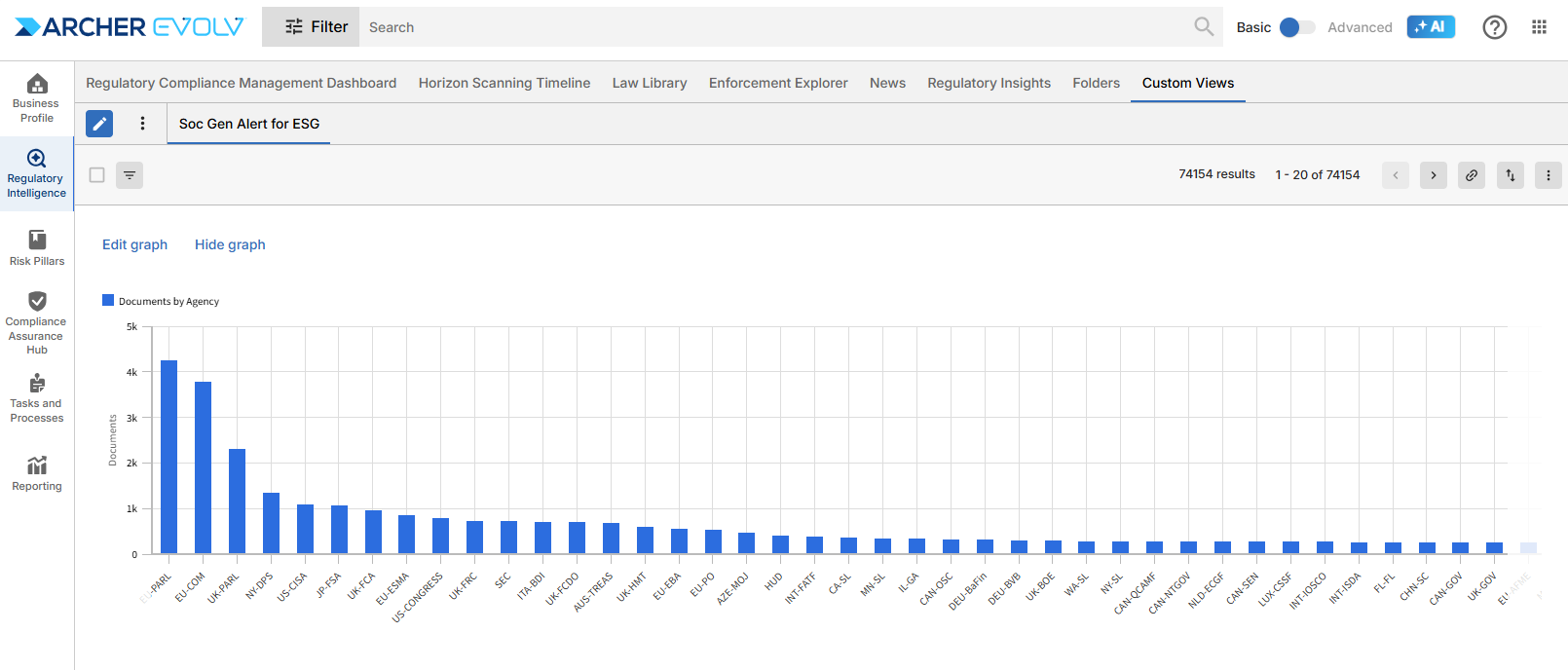Open the help question mark icon
Viewport: 1568px width, 670px height.
pos(1494,27)
